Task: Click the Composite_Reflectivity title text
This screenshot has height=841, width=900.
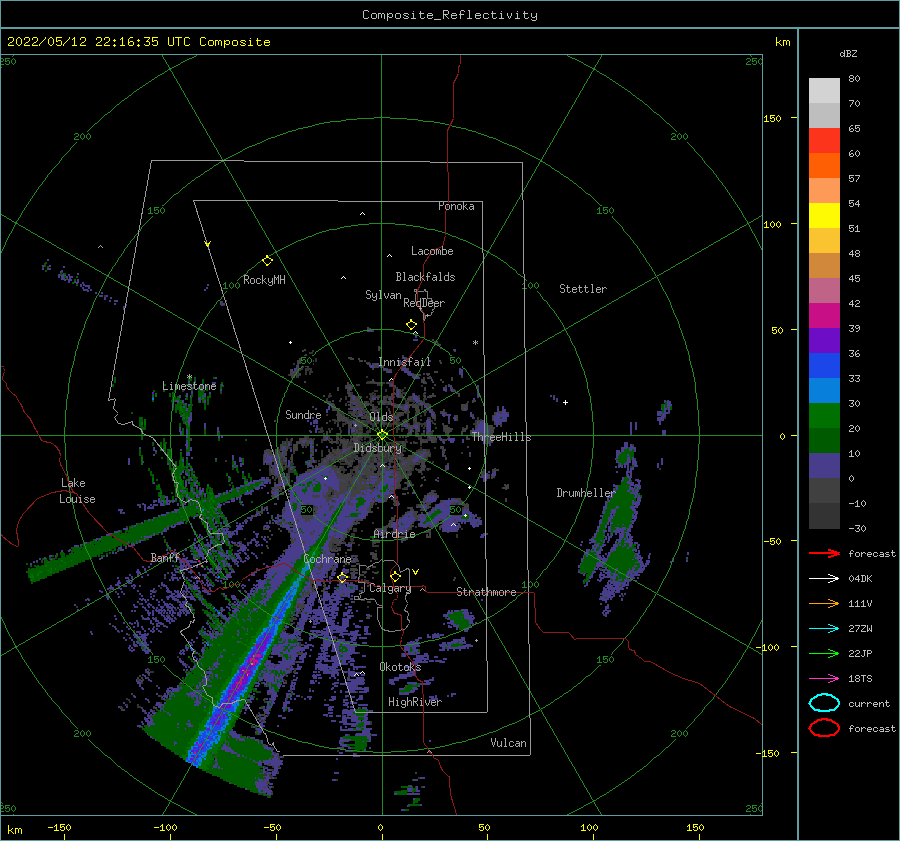Action: click(450, 15)
